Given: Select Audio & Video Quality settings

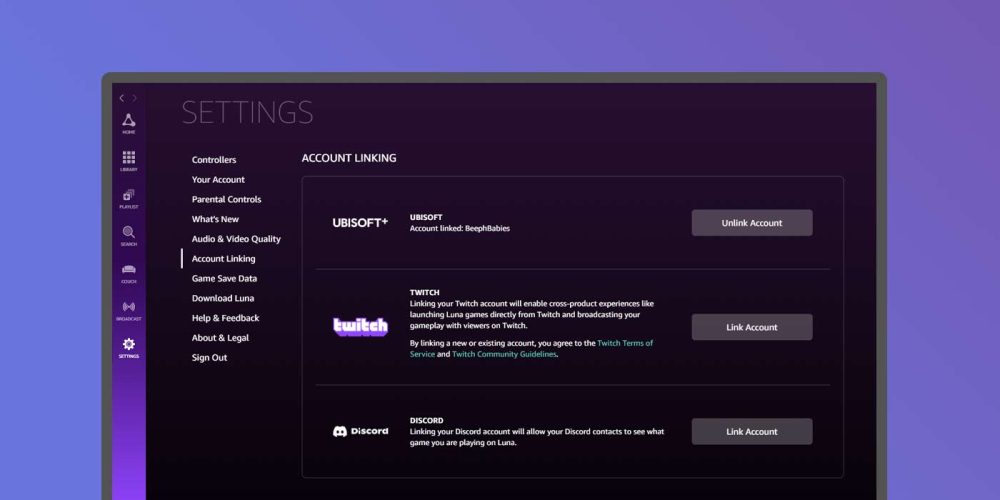Looking at the screenshot, I should coord(236,239).
